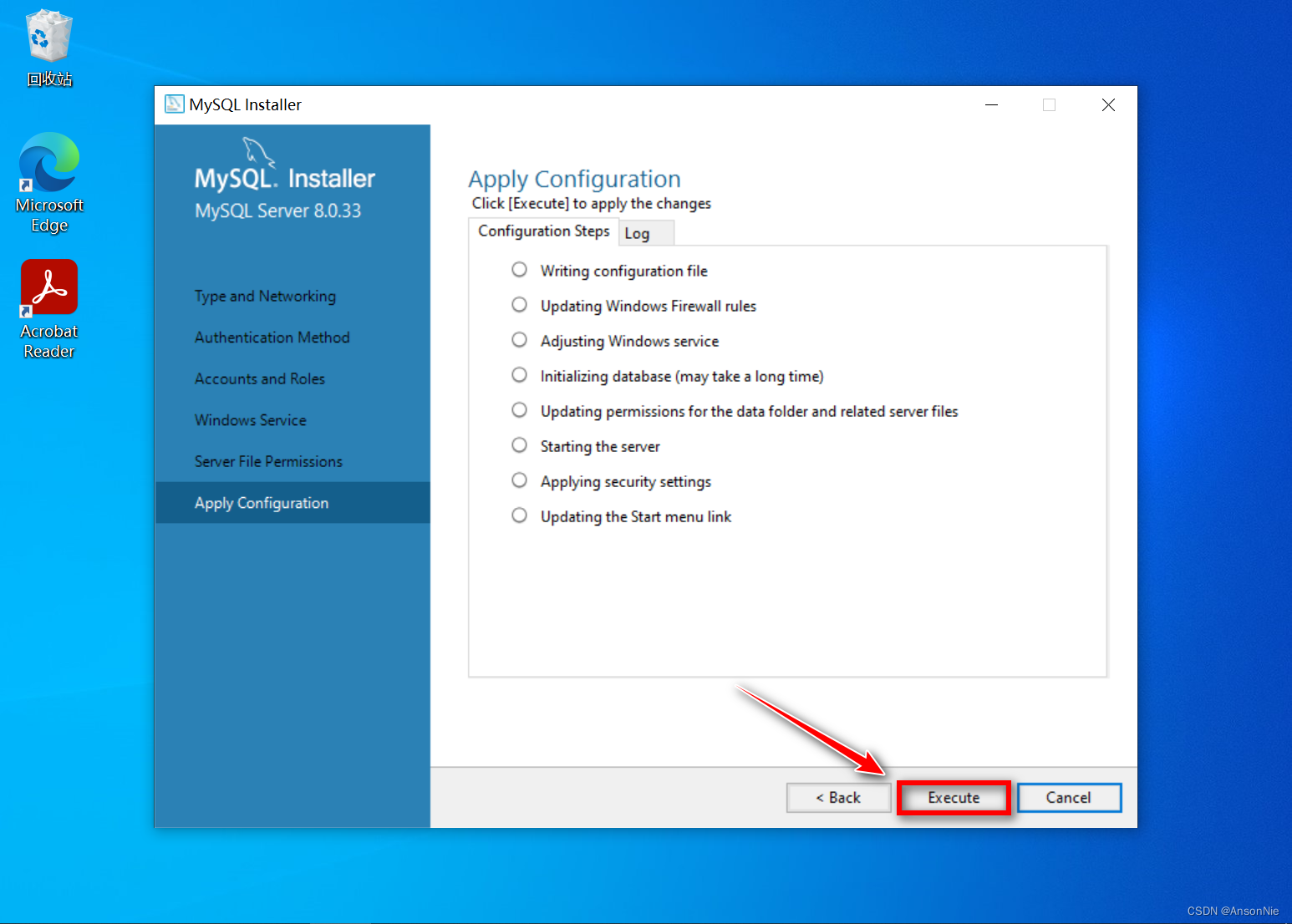Click the Adjusting Windows service text
Viewport: 1292px width, 924px height.
coord(629,342)
